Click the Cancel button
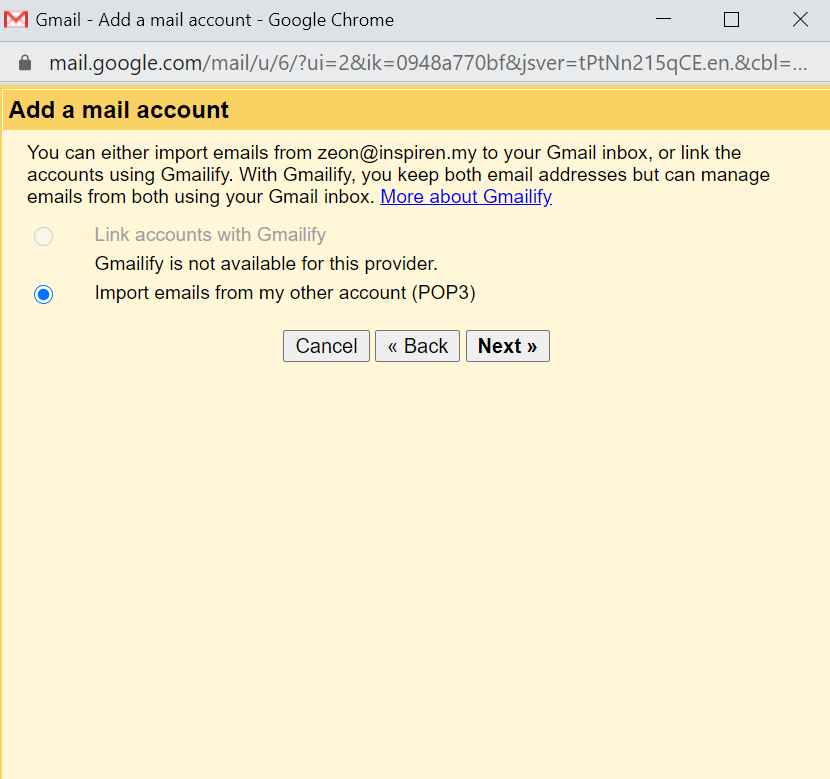Screen dimensions: 830x779 click(x=326, y=346)
